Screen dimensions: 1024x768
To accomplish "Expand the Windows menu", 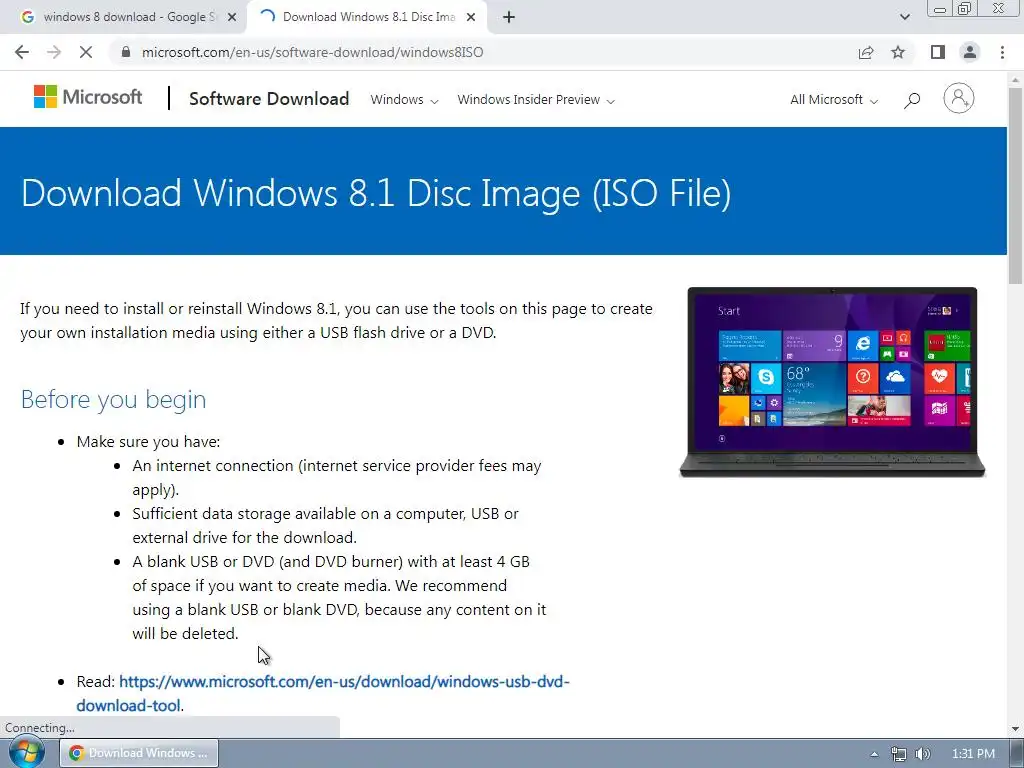I will click(x=404, y=100).
